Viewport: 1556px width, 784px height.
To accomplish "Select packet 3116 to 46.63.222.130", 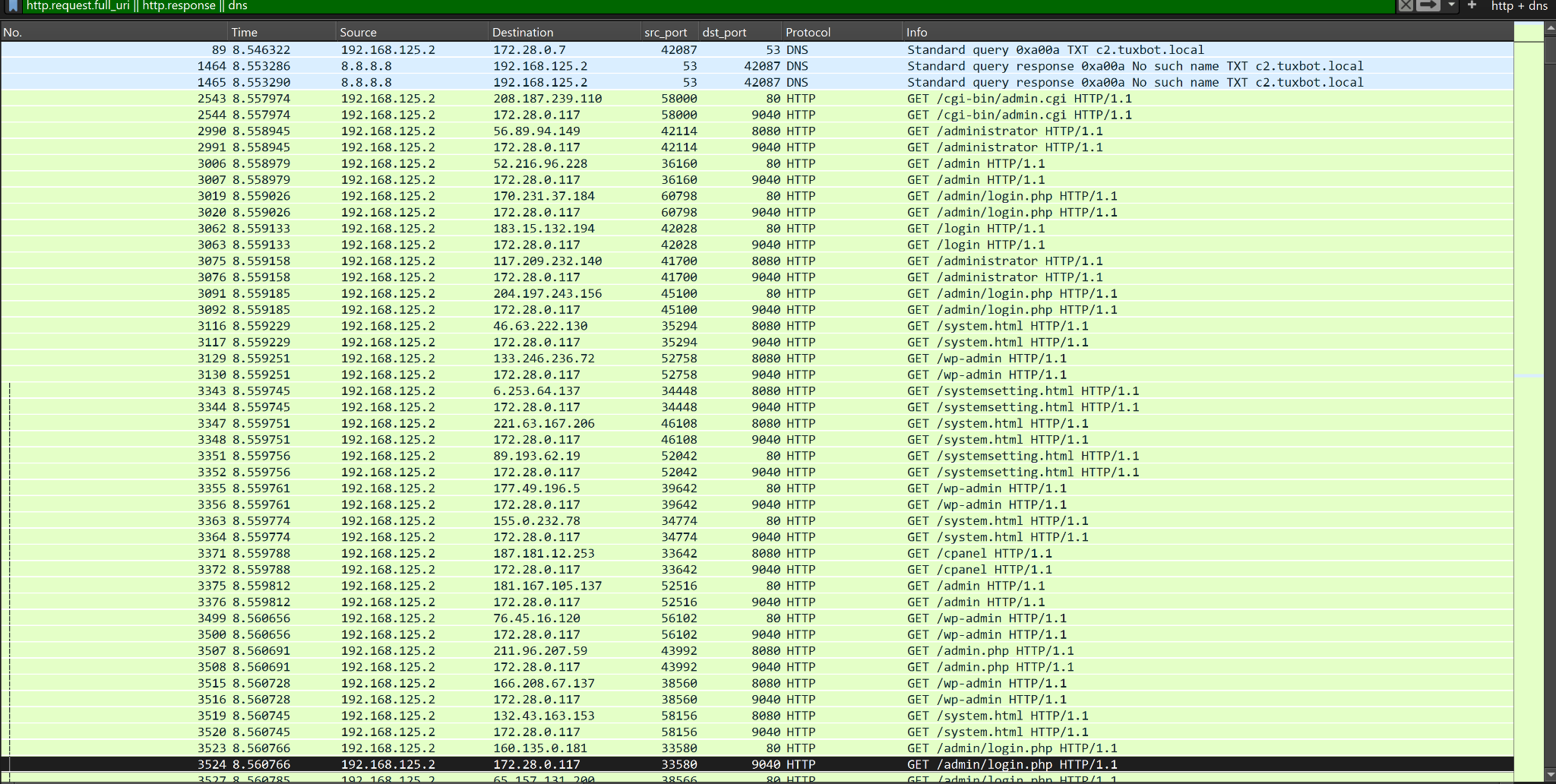I will coord(757,326).
